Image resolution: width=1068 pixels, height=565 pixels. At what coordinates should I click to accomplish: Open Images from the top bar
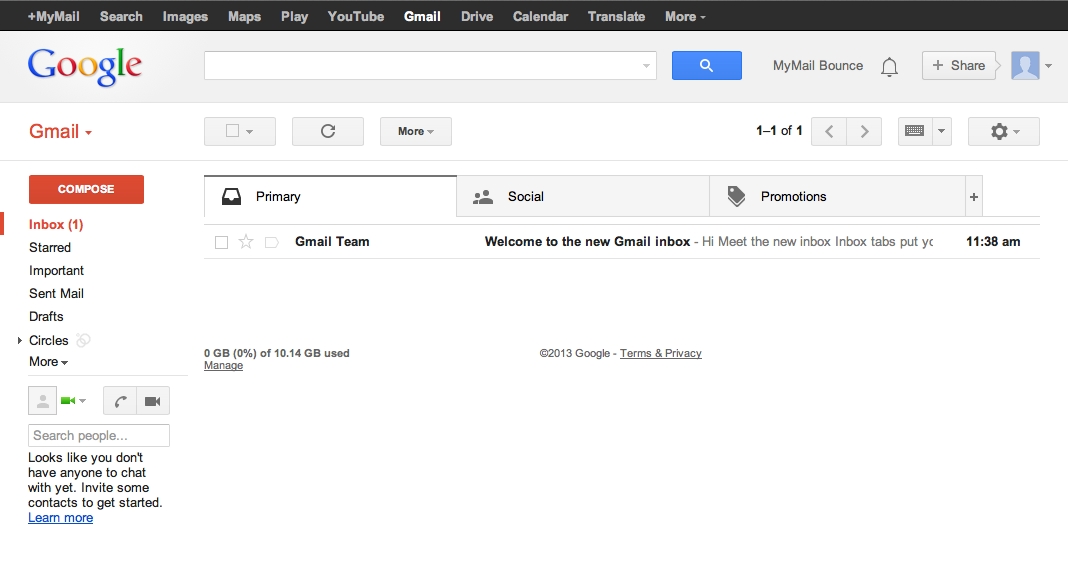click(185, 16)
